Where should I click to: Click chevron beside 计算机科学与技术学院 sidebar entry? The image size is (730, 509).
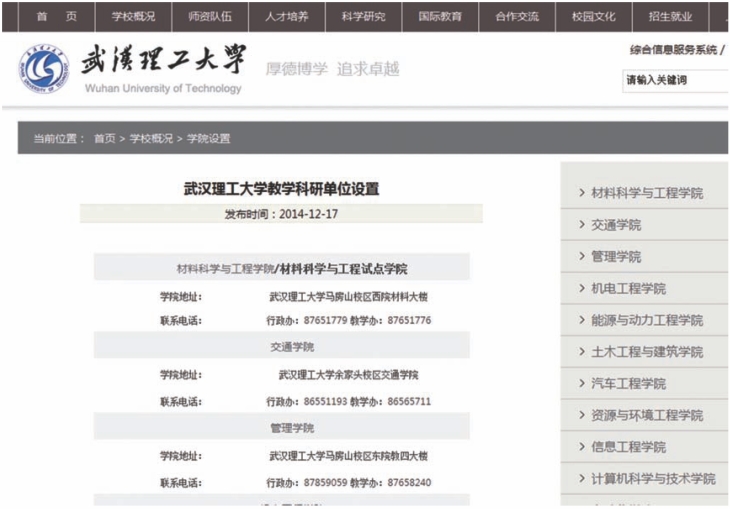[x=581, y=478]
